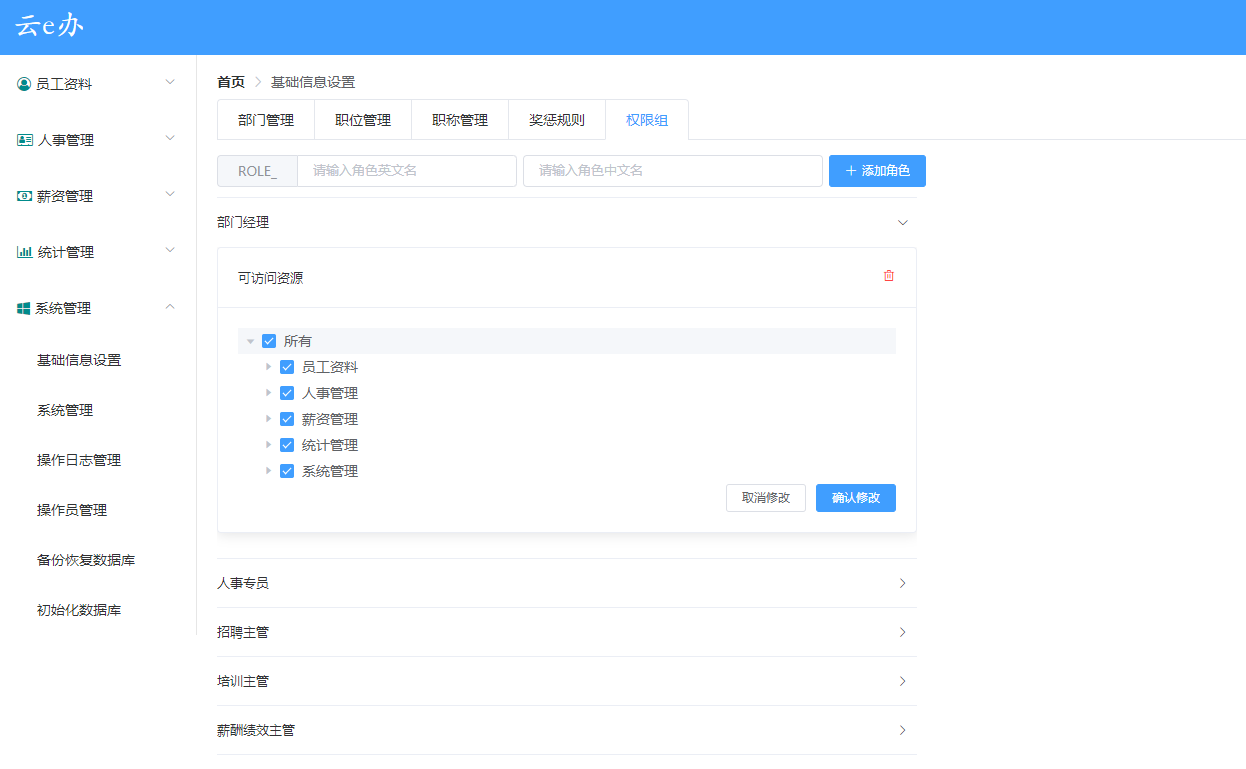Image resolution: width=1246 pixels, height=769 pixels.
Task: Expand the 培训主管 role panel
Action: tap(566, 681)
